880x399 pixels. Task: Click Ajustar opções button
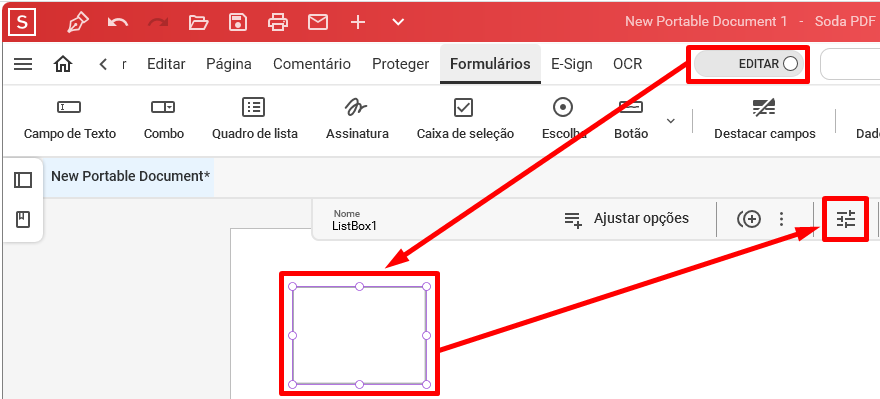(627, 219)
